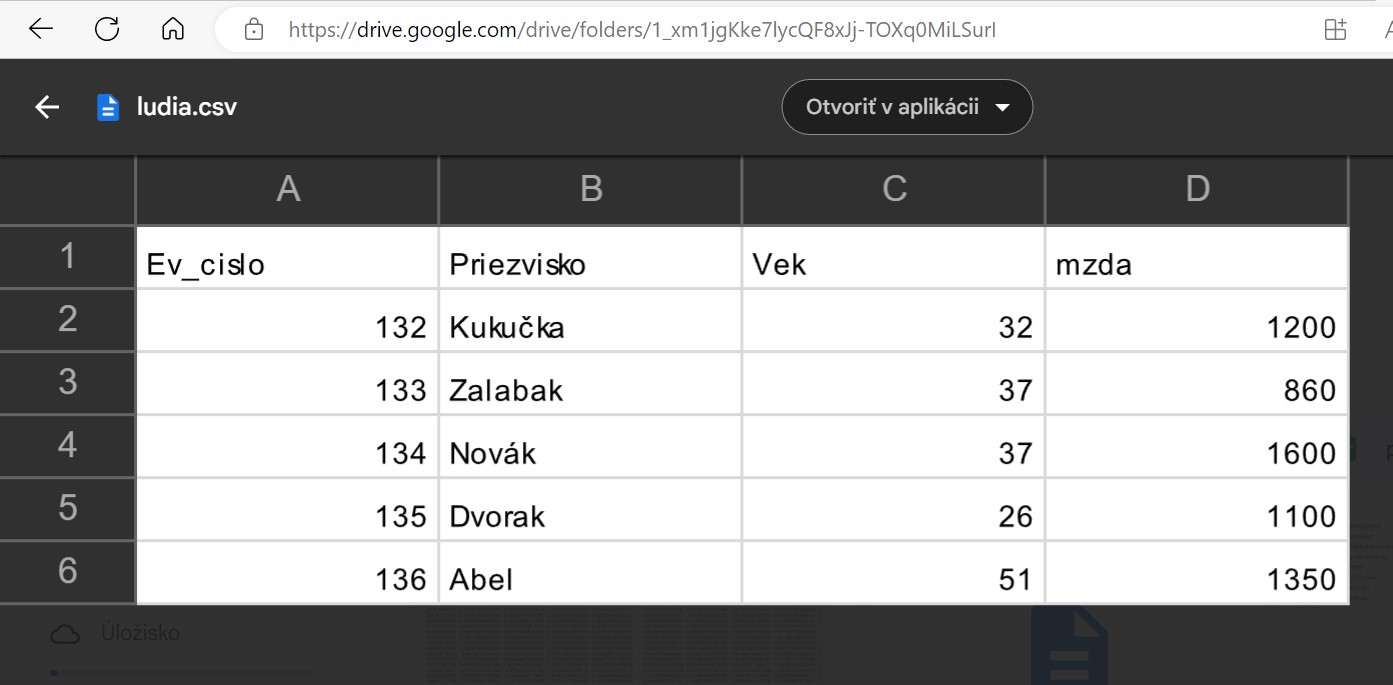Select column D header
The image size is (1393, 685).
tap(1197, 189)
